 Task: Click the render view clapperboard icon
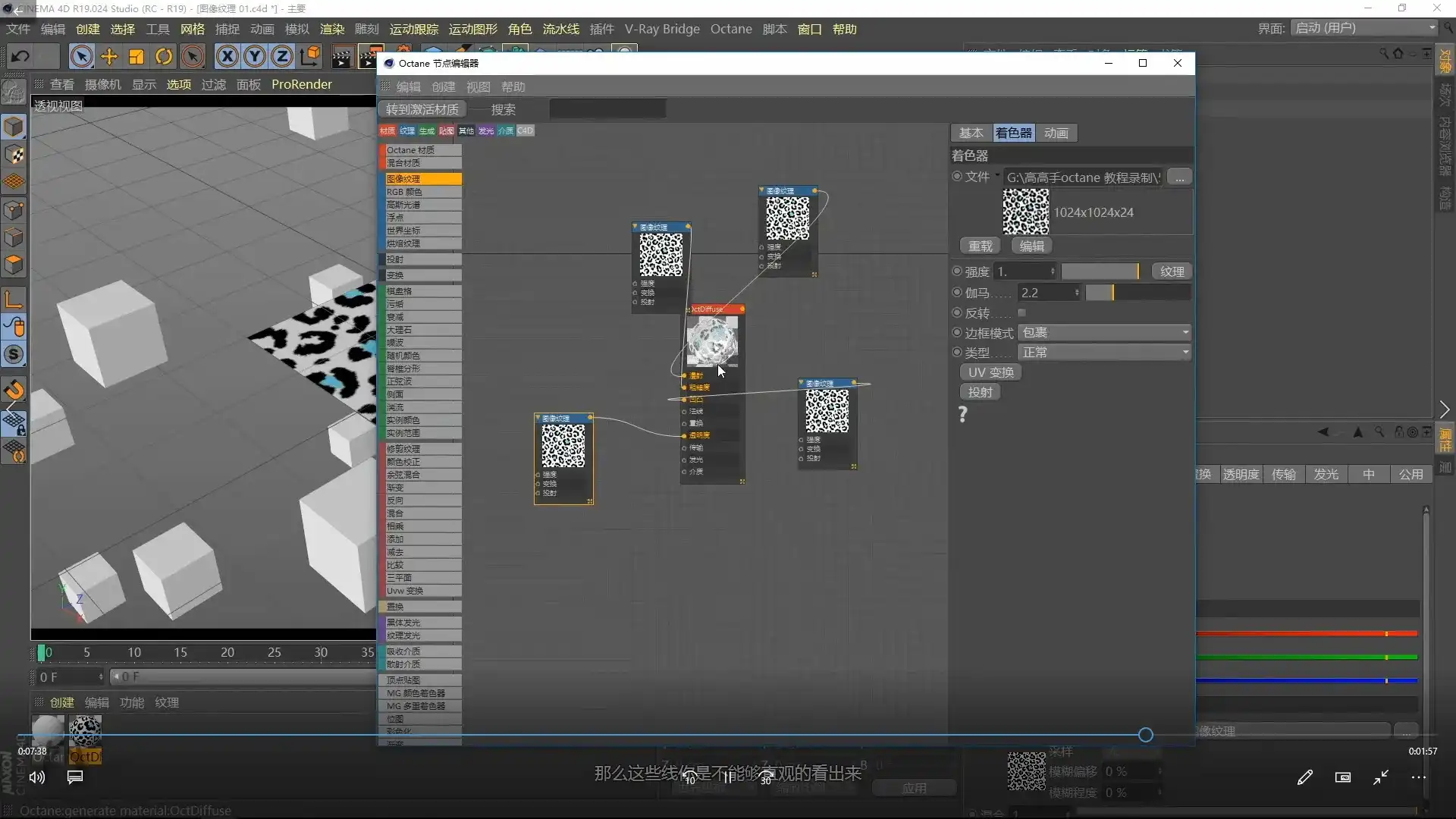click(342, 58)
